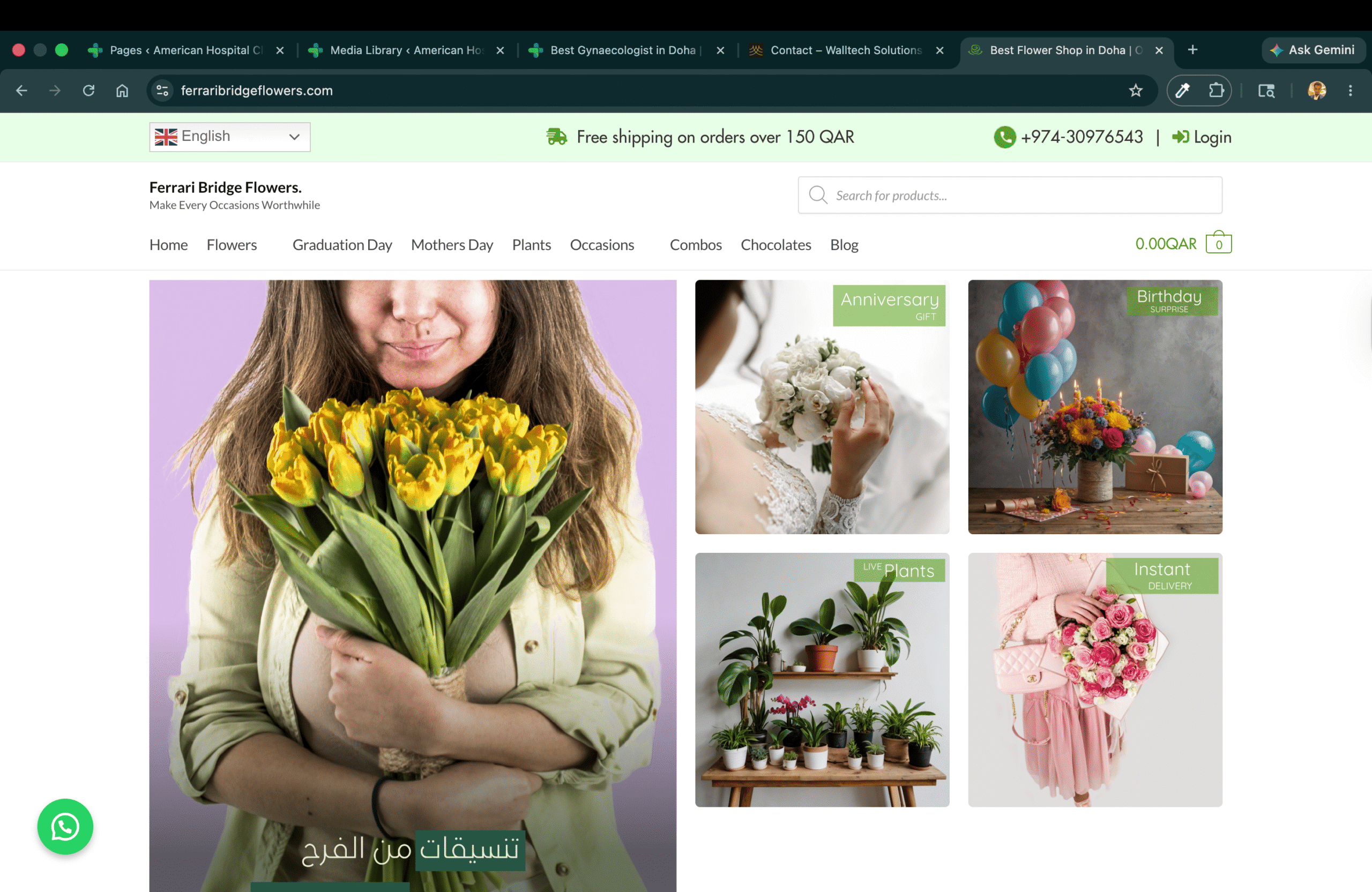
Task: Open the shopping cart bag icon
Action: (1218, 242)
